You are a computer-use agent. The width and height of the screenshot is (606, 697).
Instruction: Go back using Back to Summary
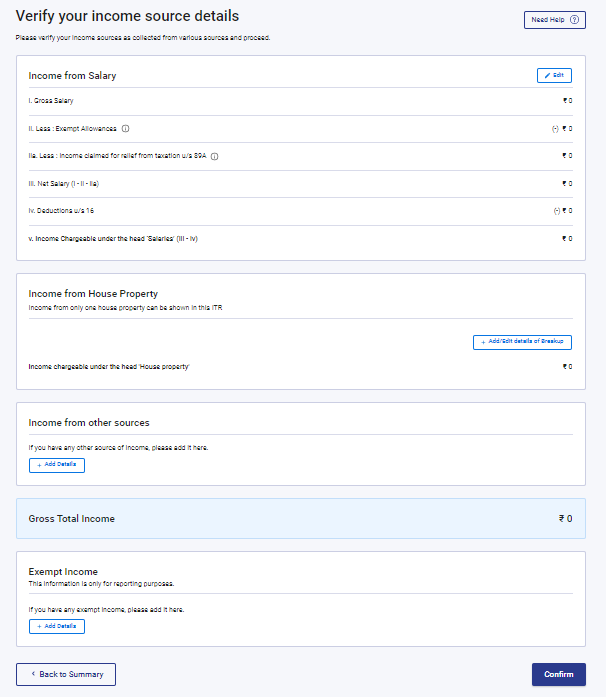pos(66,674)
